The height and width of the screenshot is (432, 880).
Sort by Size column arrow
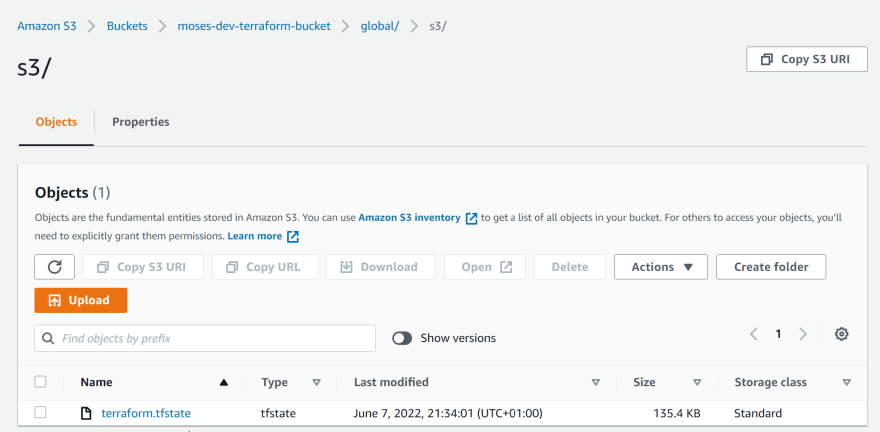coord(697,383)
